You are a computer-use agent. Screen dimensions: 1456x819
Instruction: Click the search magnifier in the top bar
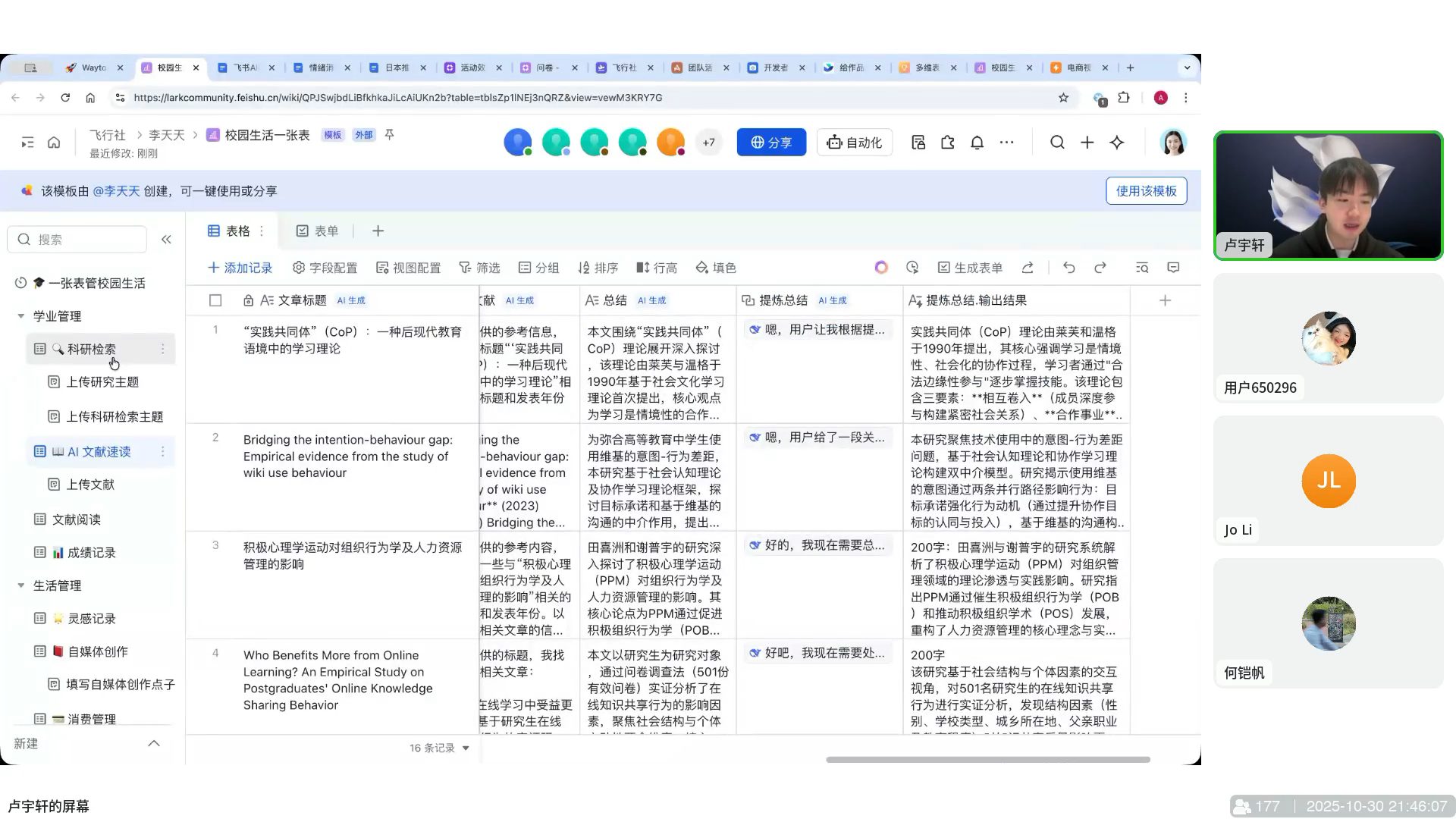tap(1057, 143)
